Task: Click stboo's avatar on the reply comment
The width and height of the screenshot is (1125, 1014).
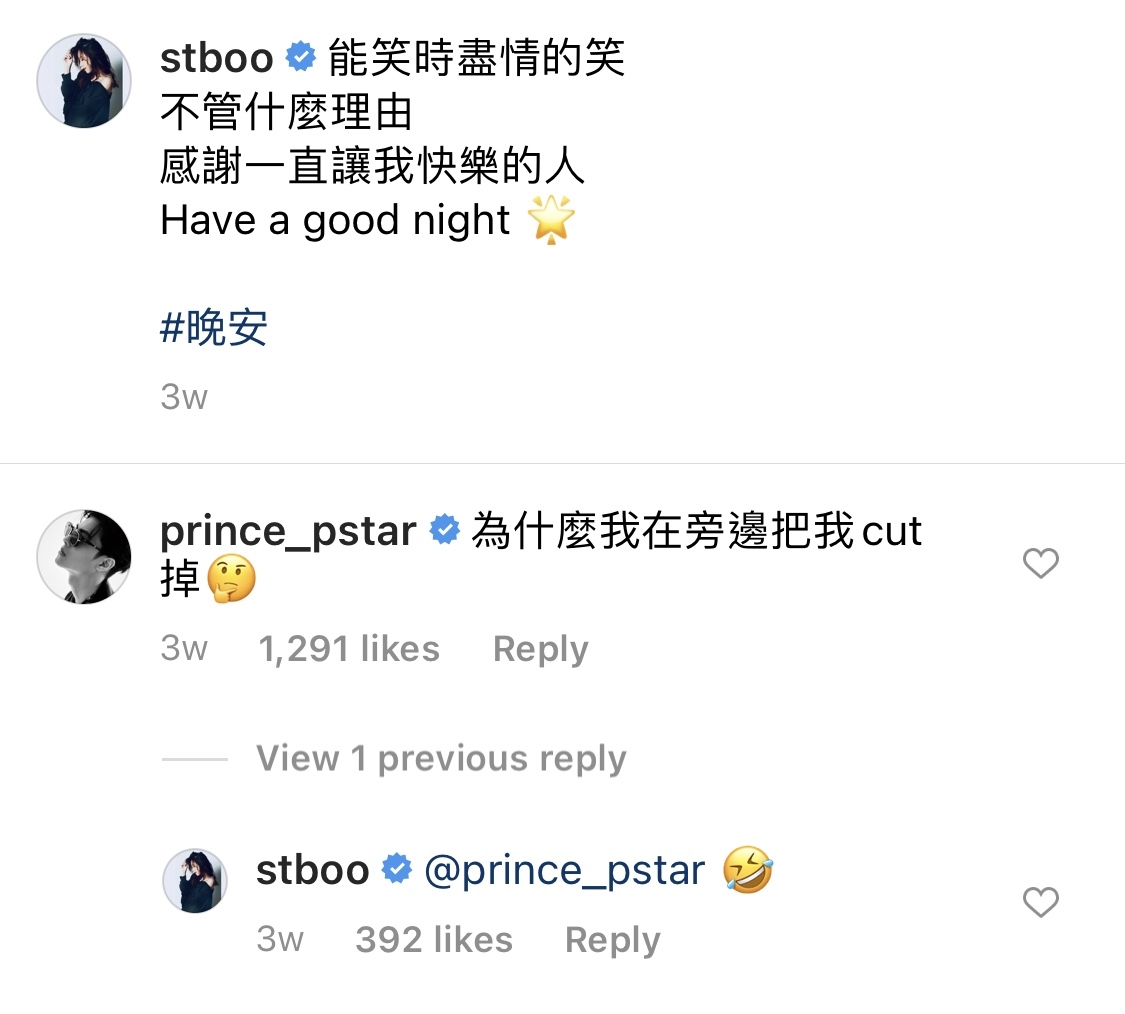Action: point(195,881)
